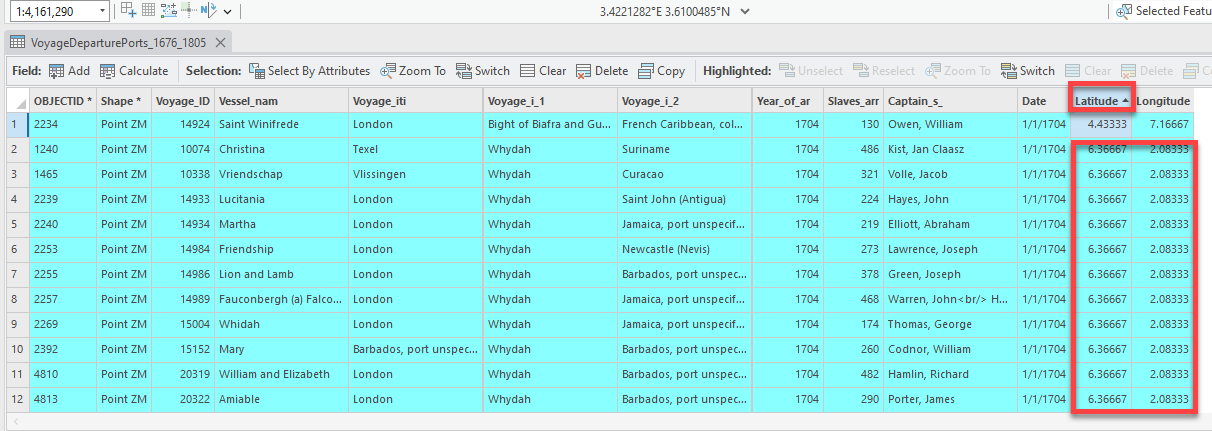Open the map scale dropdown
Screen dimensions: 1212x431
[x=102, y=11]
